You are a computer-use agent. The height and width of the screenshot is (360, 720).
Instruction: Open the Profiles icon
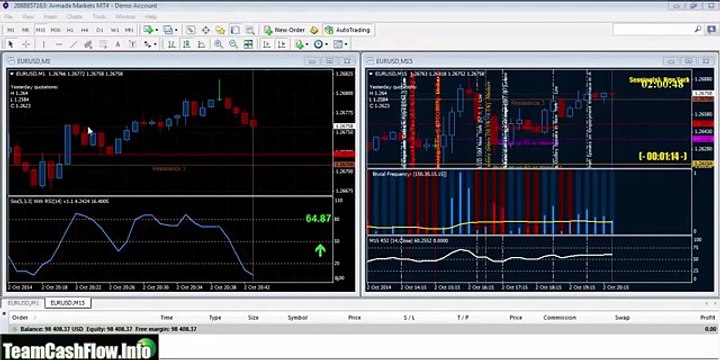point(168,30)
